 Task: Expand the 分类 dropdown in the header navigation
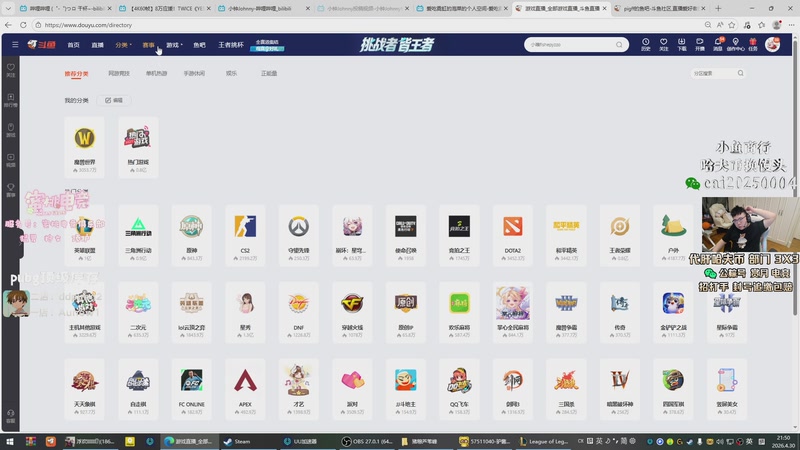click(x=123, y=45)
